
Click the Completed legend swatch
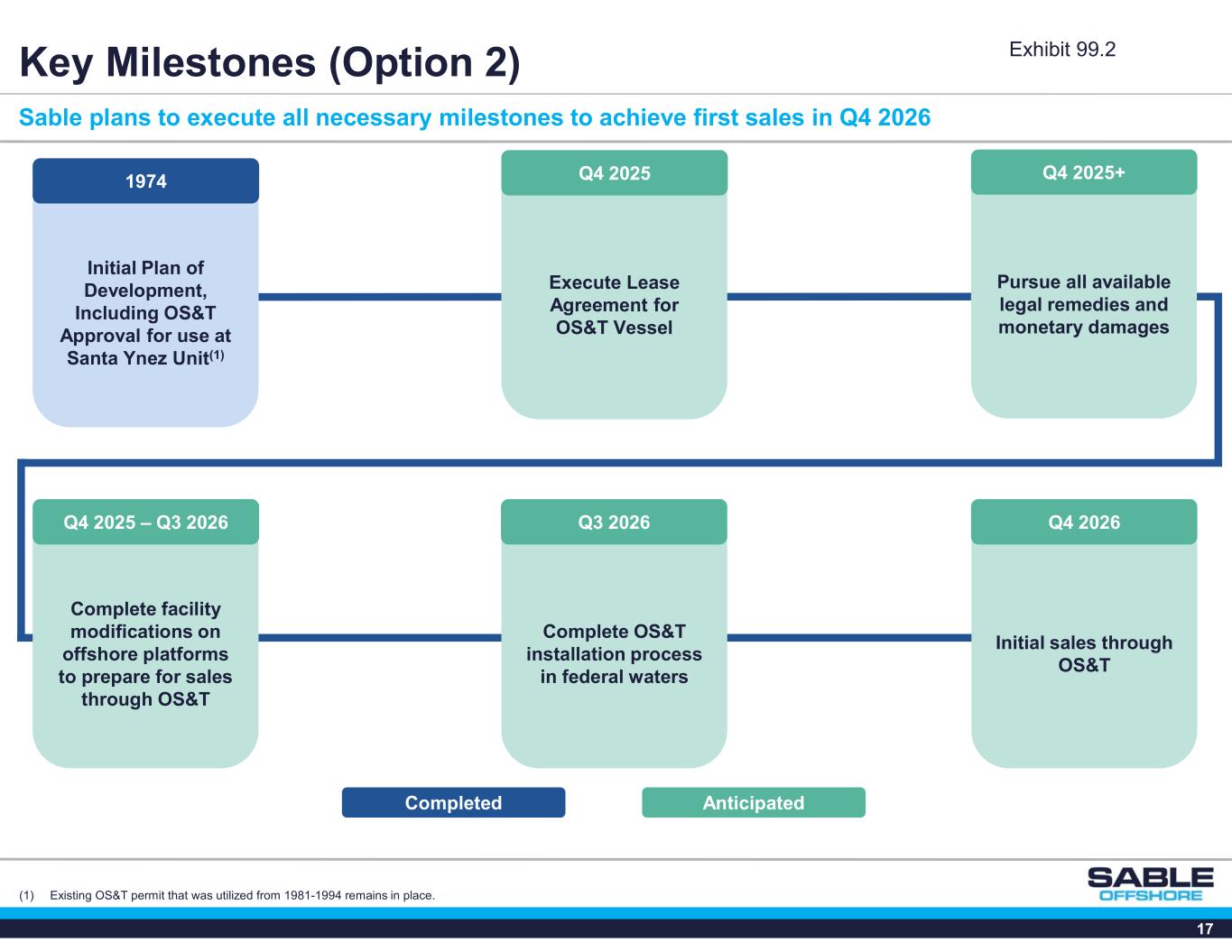(453, 803)
